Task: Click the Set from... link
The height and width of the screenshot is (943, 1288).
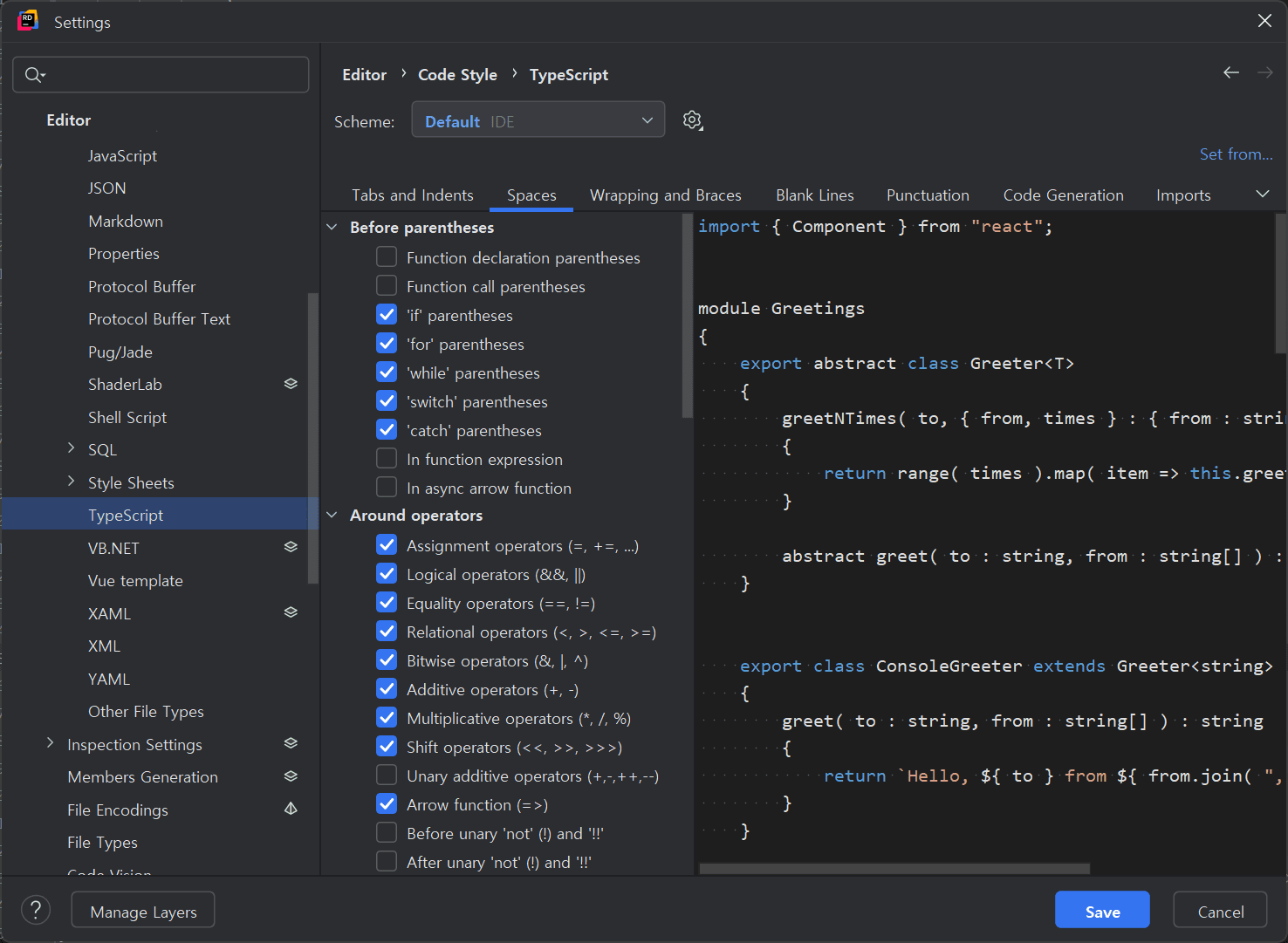Action: pyautogui.click(x=1237, y=154)
